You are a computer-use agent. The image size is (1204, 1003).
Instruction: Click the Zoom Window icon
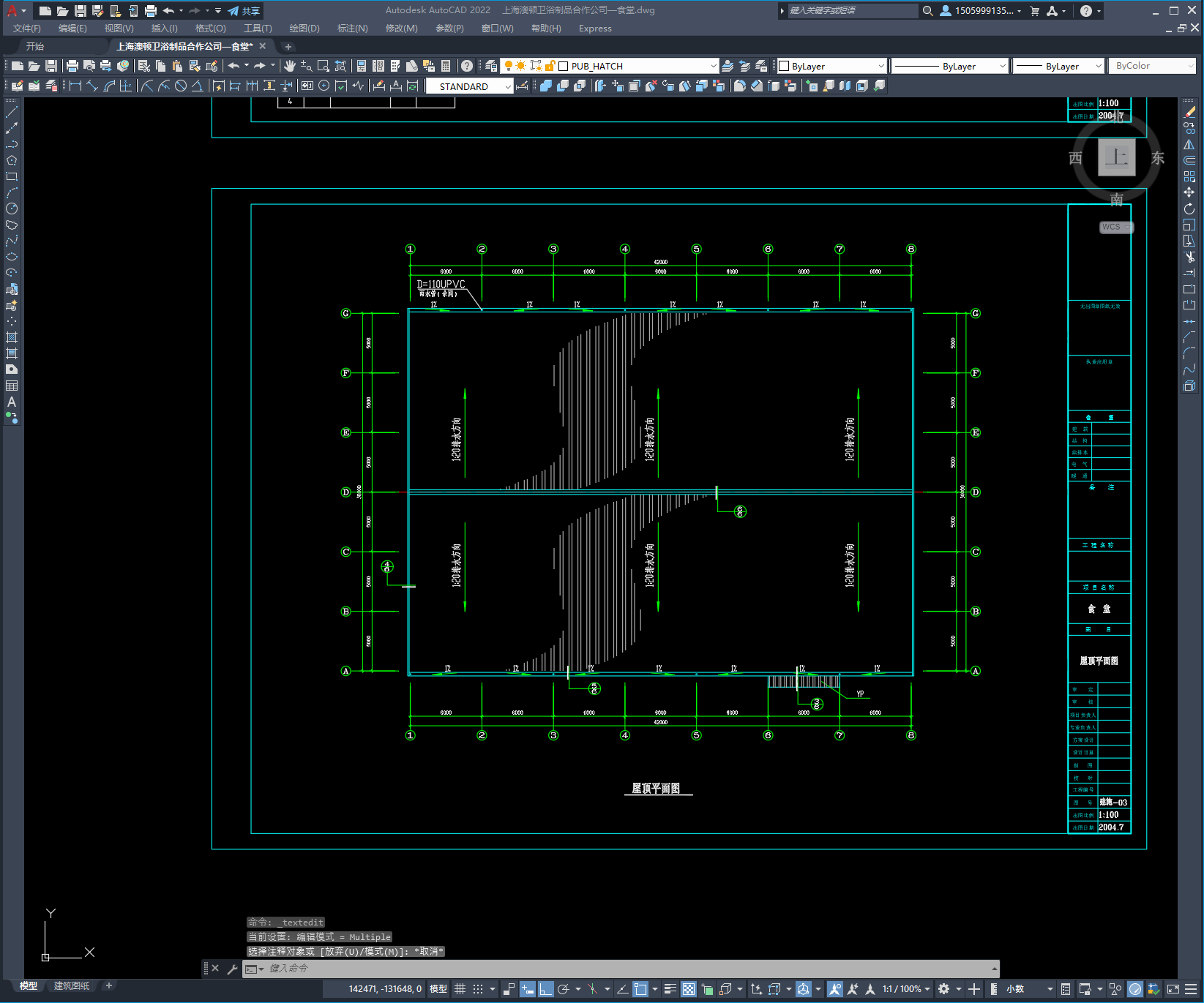(324, 66)
